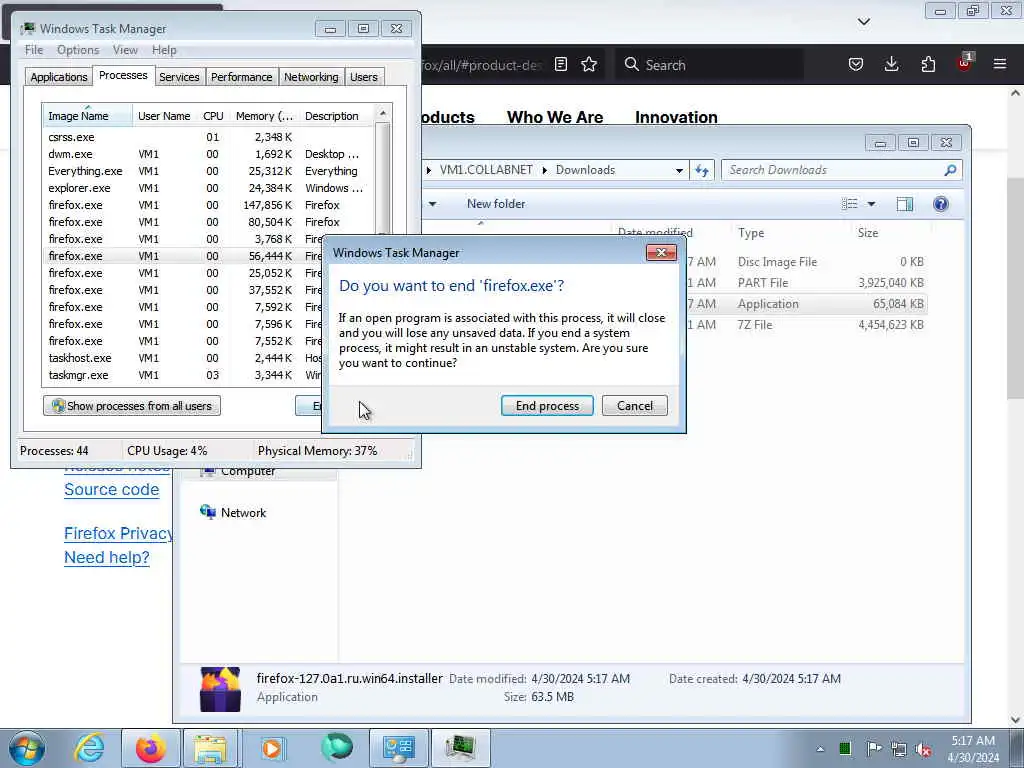This screenshot has width=1024, height=768.
Task: Toggle Firefox reader view icon
Action: 560,64
